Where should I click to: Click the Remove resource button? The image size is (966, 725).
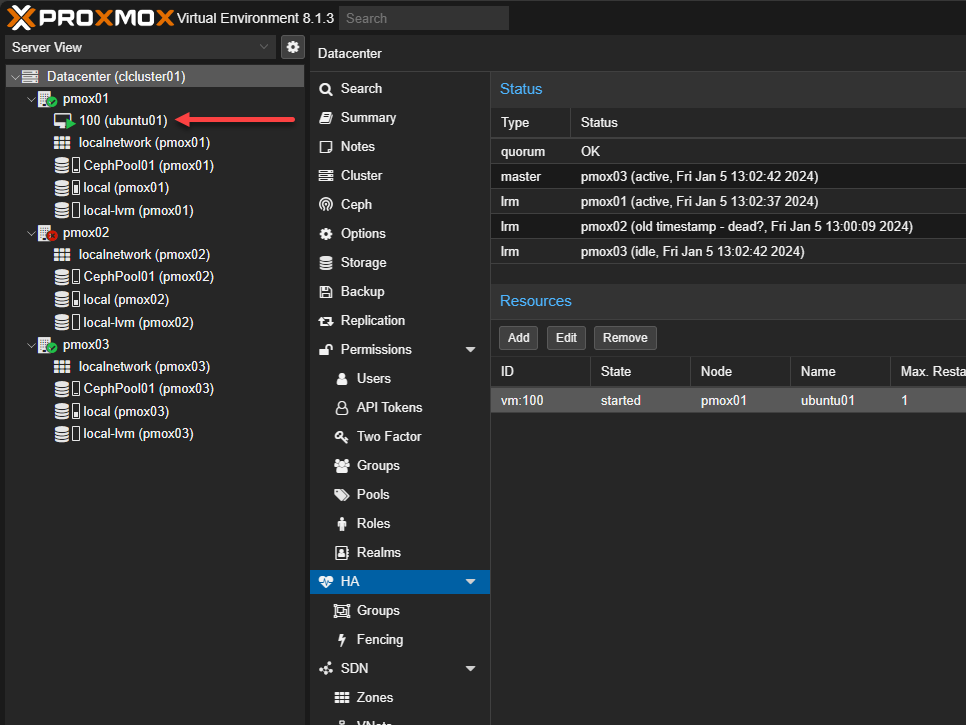coord(625,338)
